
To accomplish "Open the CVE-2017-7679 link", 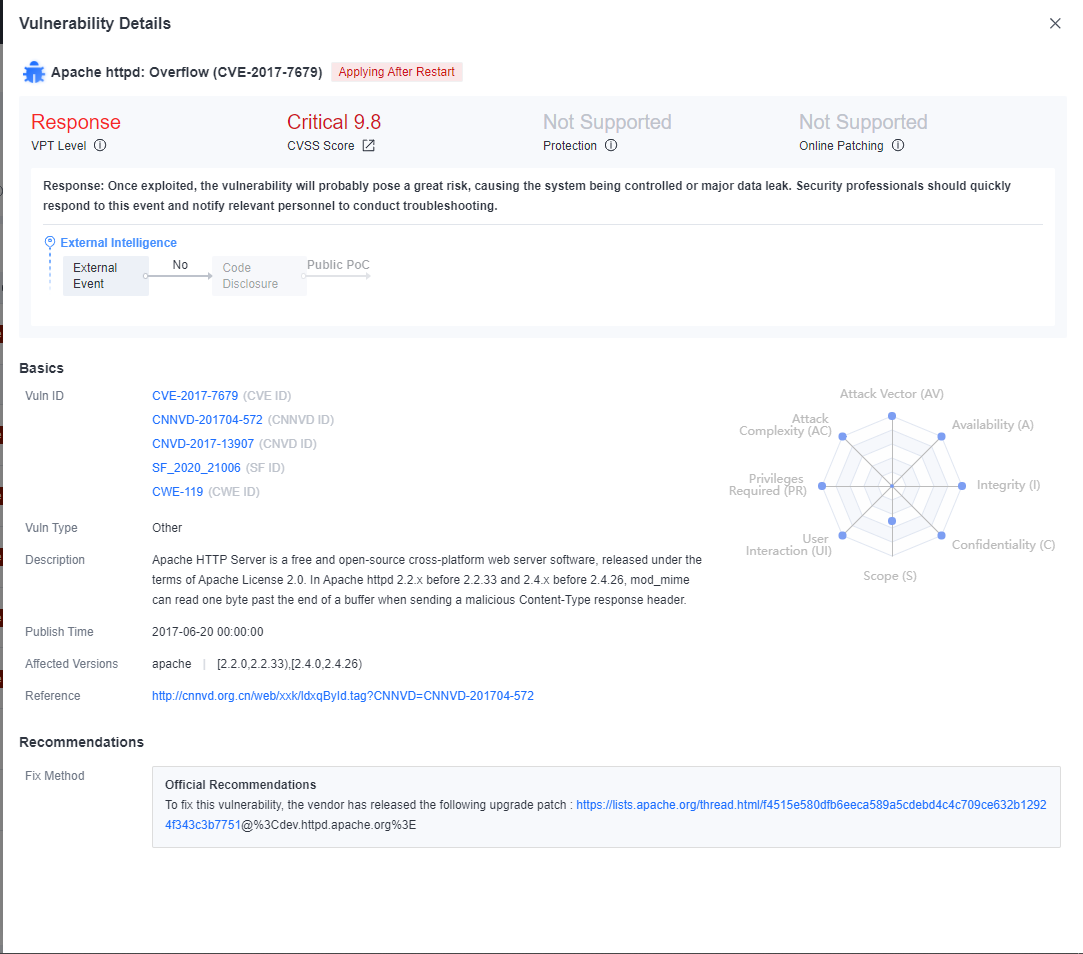I will 196,396.
